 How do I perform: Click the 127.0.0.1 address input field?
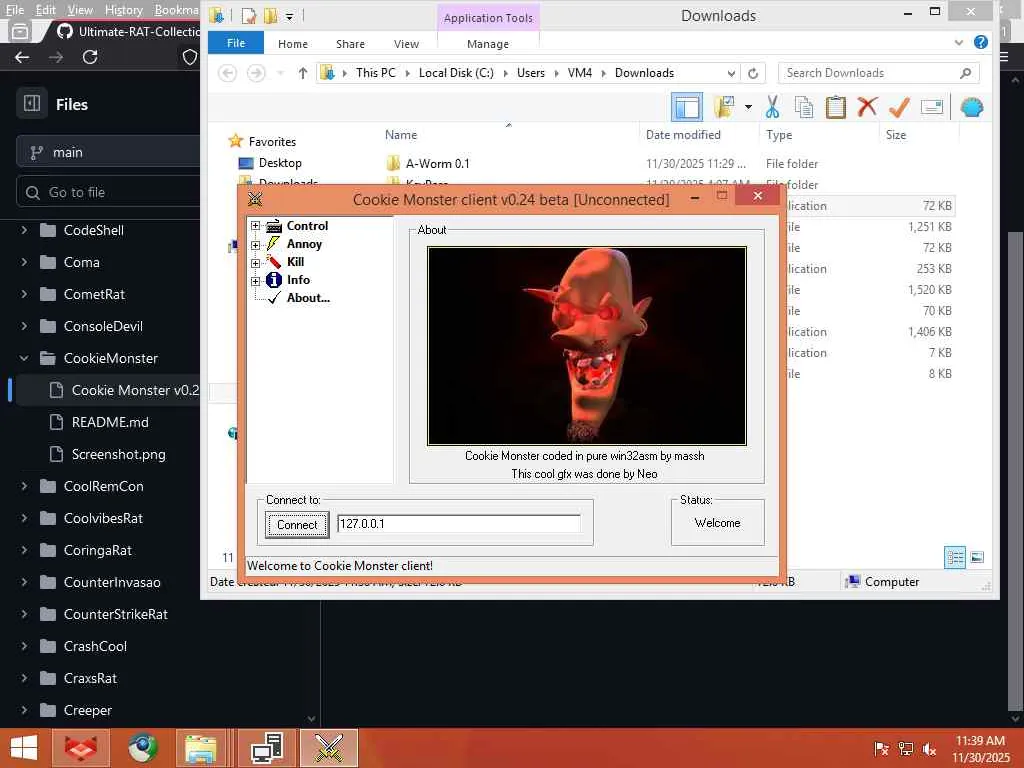tap(458, 524)
